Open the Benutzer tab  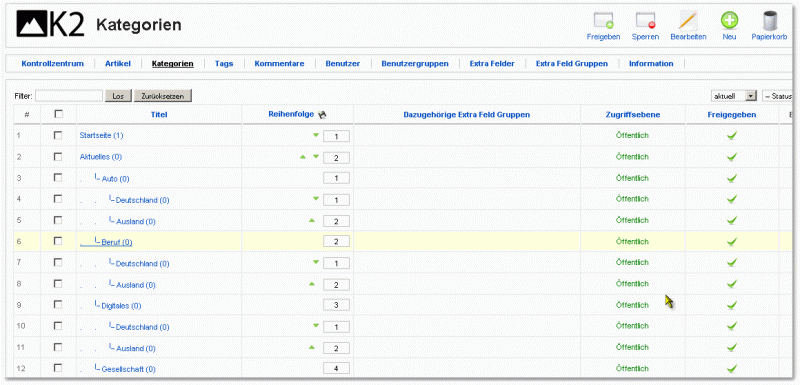343,64
